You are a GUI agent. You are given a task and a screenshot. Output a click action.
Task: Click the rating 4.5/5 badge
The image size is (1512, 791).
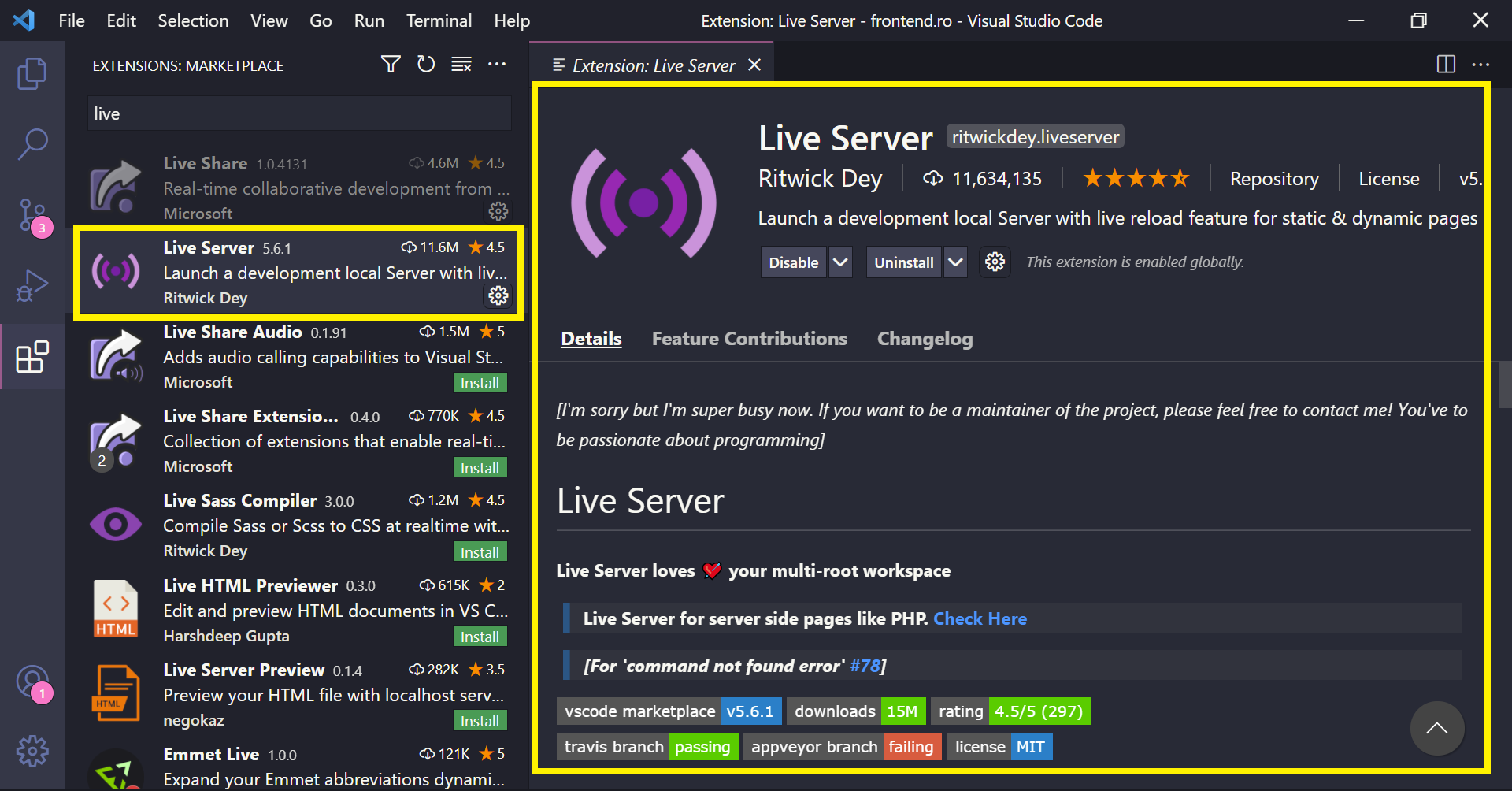[1010, 711]
